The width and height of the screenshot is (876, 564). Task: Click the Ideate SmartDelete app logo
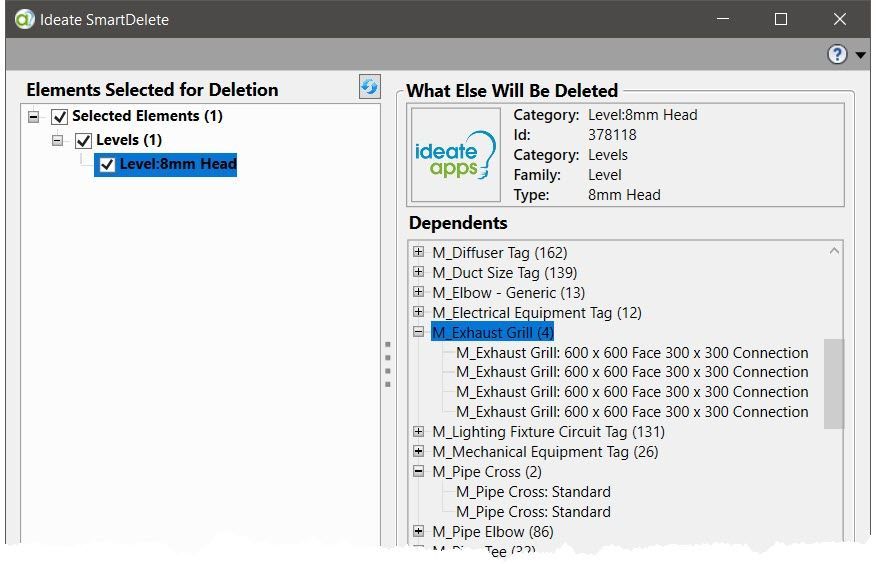tap(25, 20)
